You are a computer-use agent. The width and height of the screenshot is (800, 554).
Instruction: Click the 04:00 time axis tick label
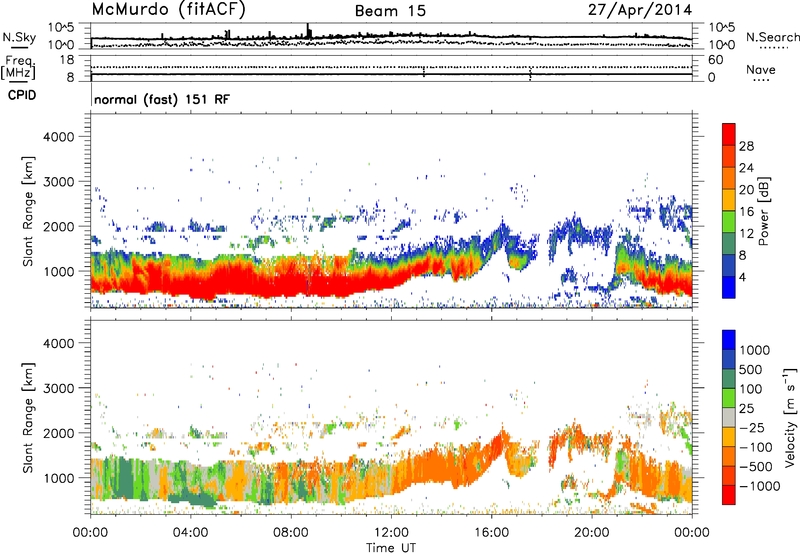tap(191, 533)
